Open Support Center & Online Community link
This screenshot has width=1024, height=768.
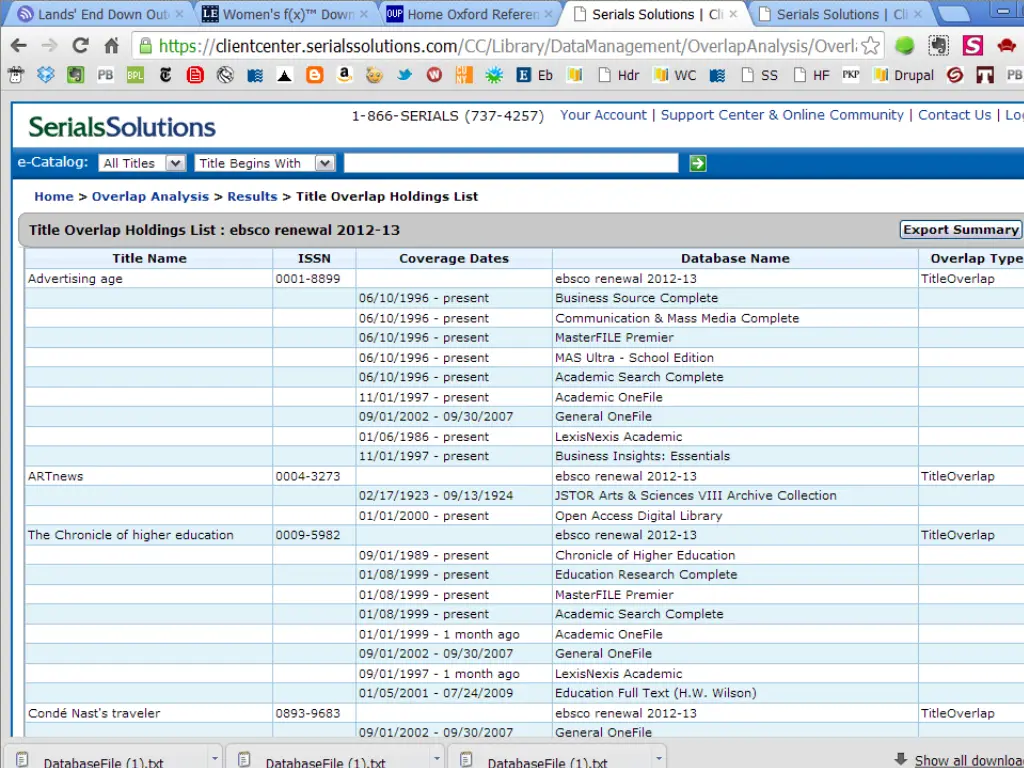click(782, 115)
